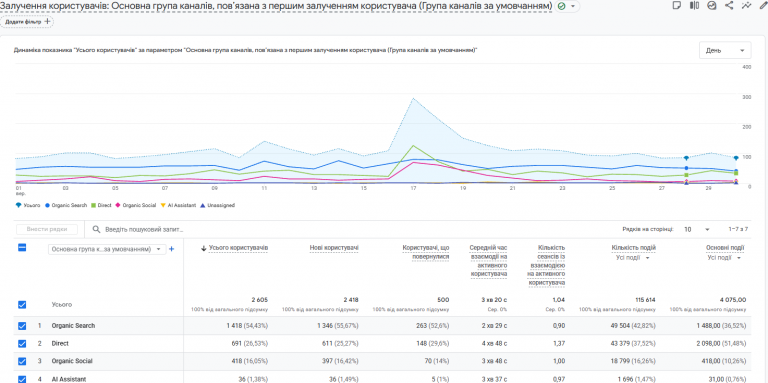Open the annotations note icon in header
This screenshot has width=768, height=383.
[x=677, y=5]
